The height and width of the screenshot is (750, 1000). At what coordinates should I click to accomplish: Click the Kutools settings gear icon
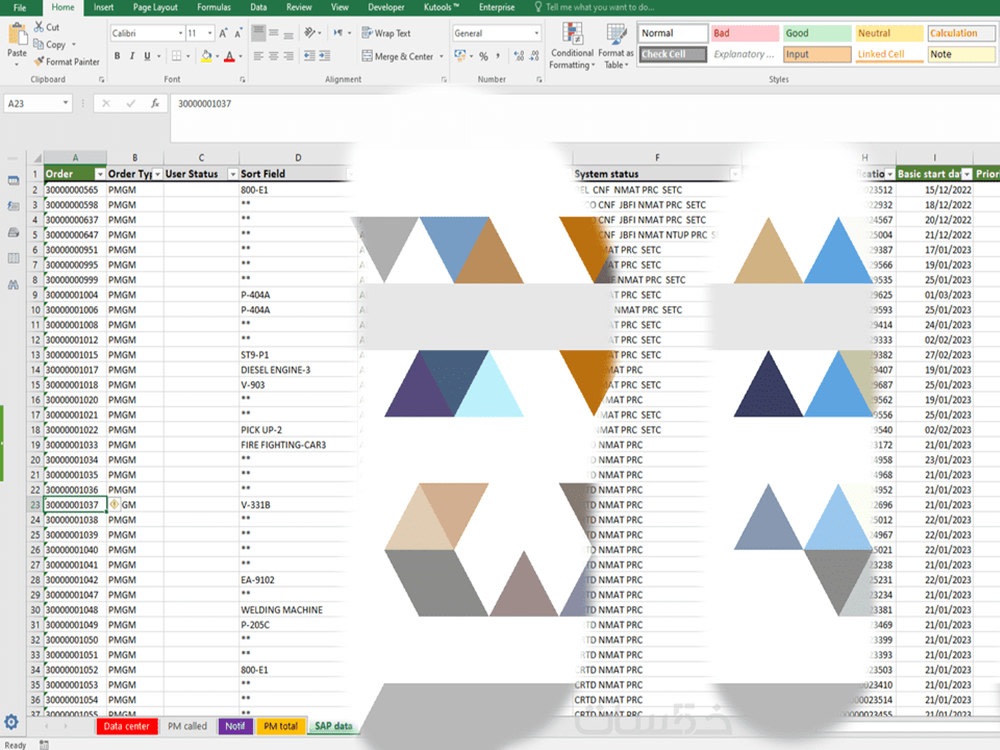[11, 722]
